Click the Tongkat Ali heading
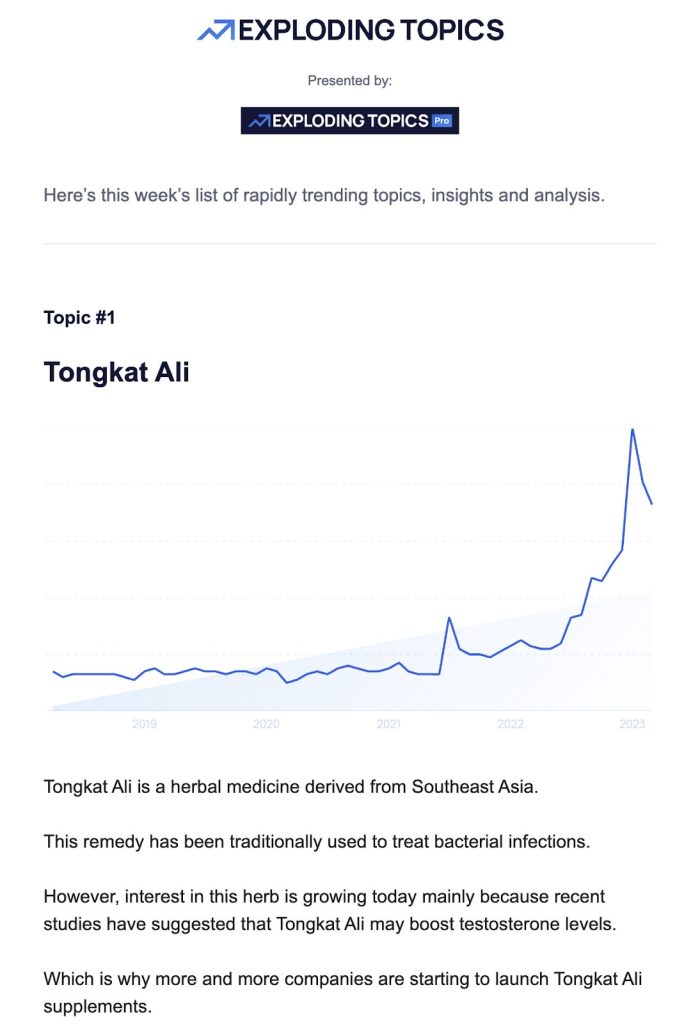 point(117,373)
